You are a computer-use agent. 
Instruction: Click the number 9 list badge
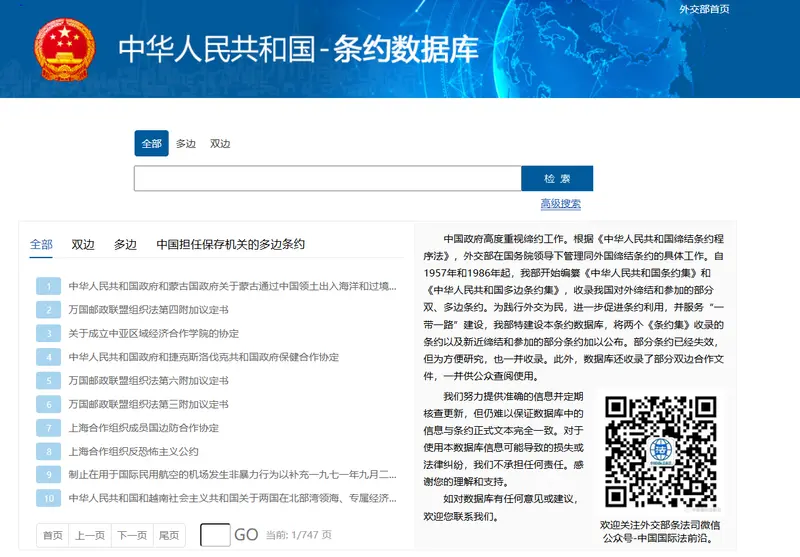tap(48, 475)
